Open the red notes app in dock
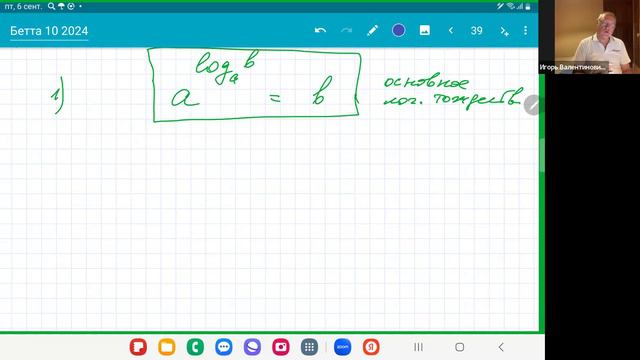 138,347
